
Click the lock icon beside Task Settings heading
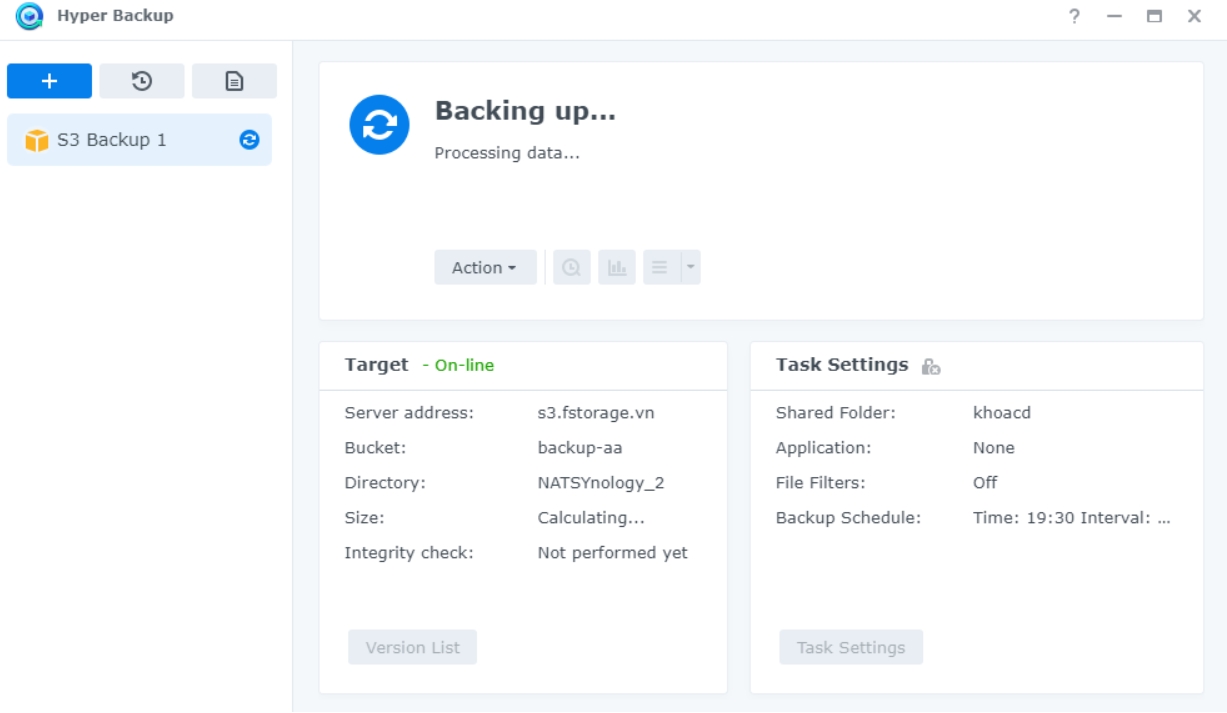click(931, 366)
